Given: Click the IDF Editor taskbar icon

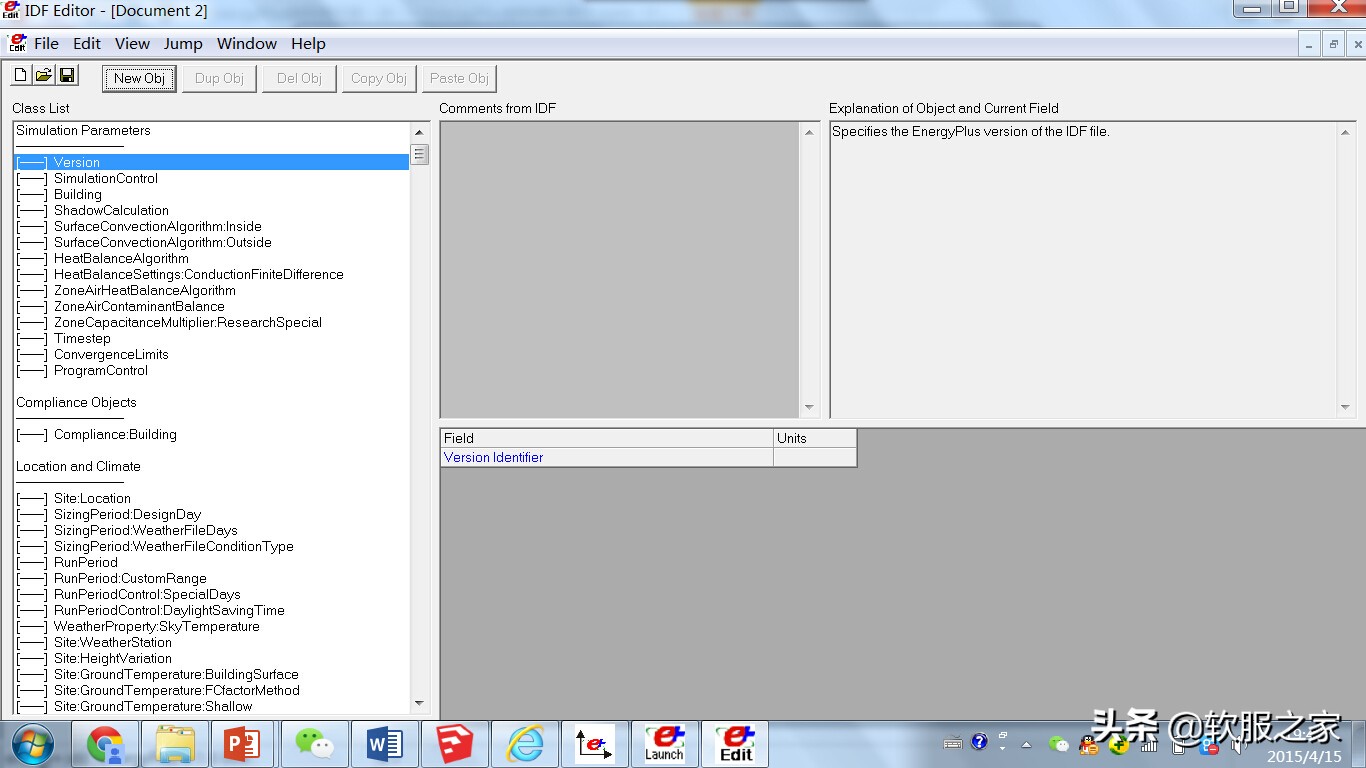Looking at the screenshot, I should click(735, 745).
